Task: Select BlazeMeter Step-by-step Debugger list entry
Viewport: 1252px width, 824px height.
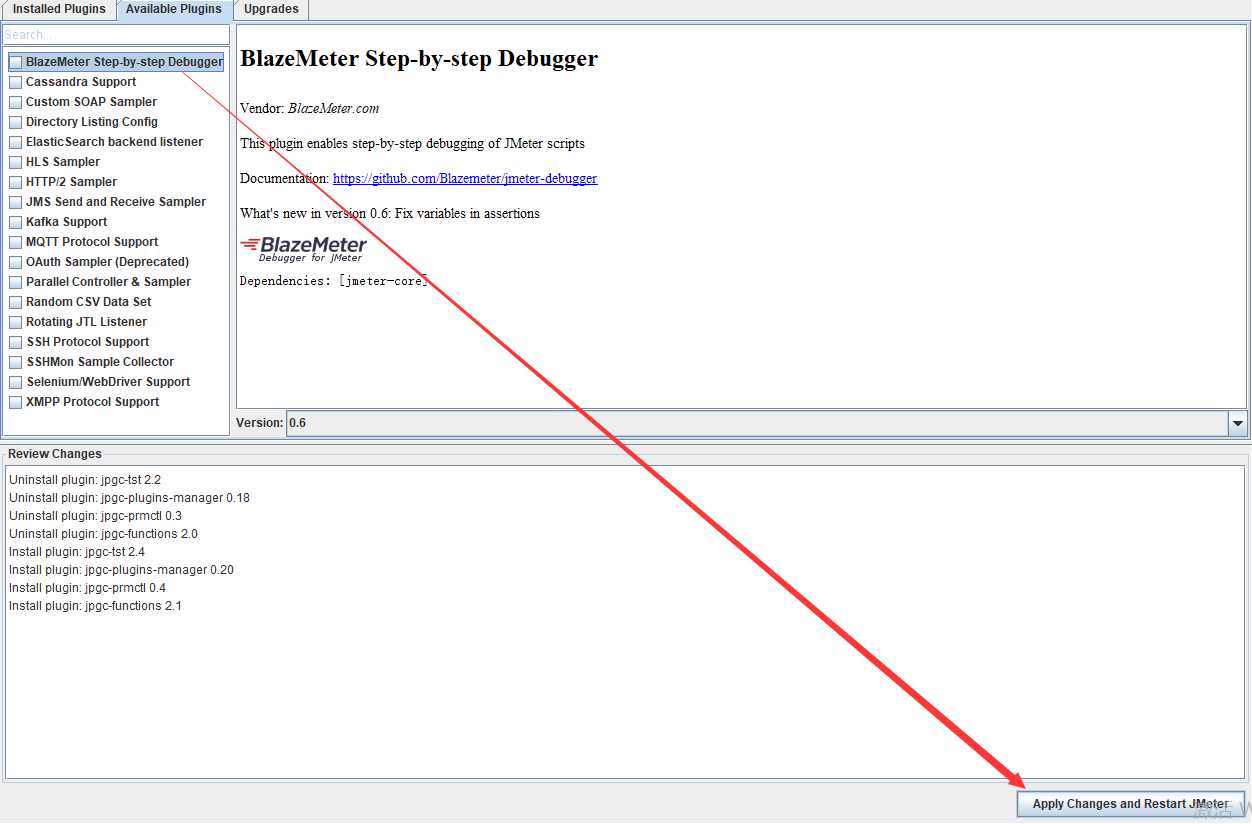Action: [124, 62]
